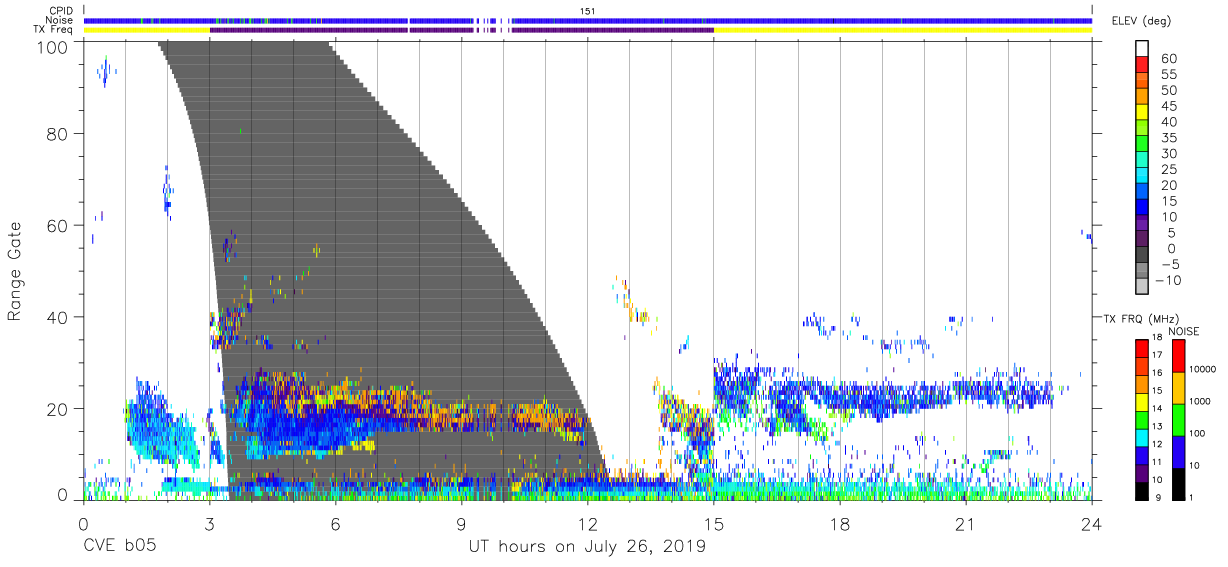The width and height of the screenshot is (1228, 567).
Task: Click the red top segment of TX FRQ colorbar
Action: click(1141, 347)
